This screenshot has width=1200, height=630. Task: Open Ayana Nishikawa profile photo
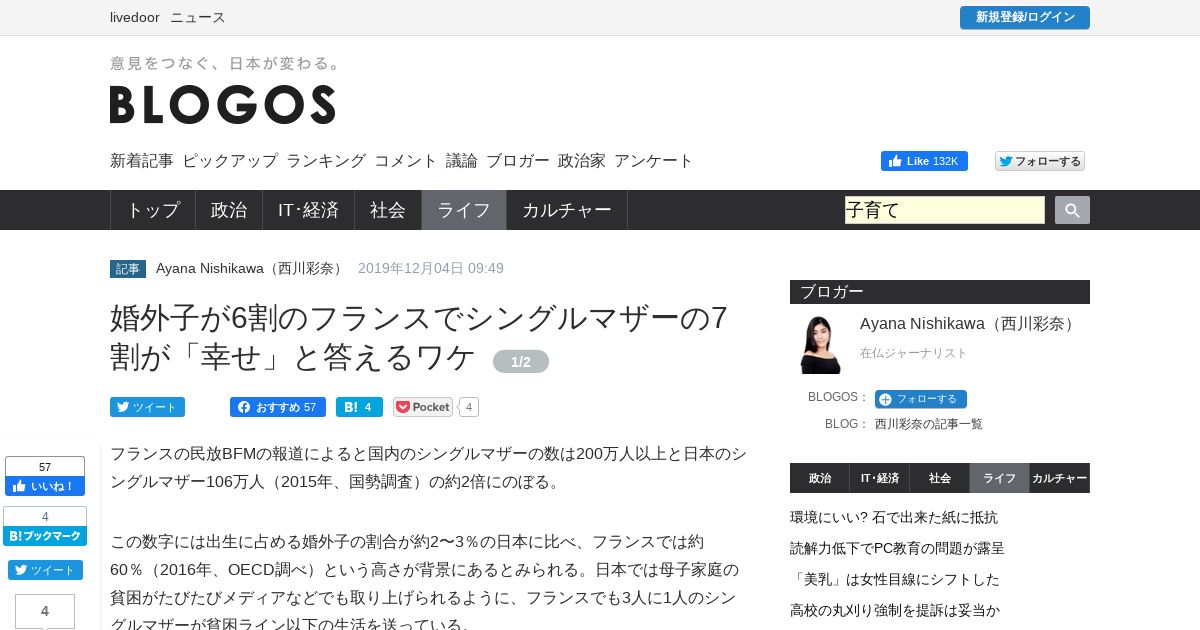tap(821, 344)
